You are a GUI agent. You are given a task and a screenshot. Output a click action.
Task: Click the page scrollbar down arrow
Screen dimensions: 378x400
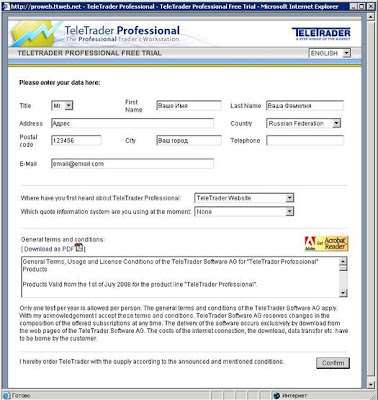(371, 385)
